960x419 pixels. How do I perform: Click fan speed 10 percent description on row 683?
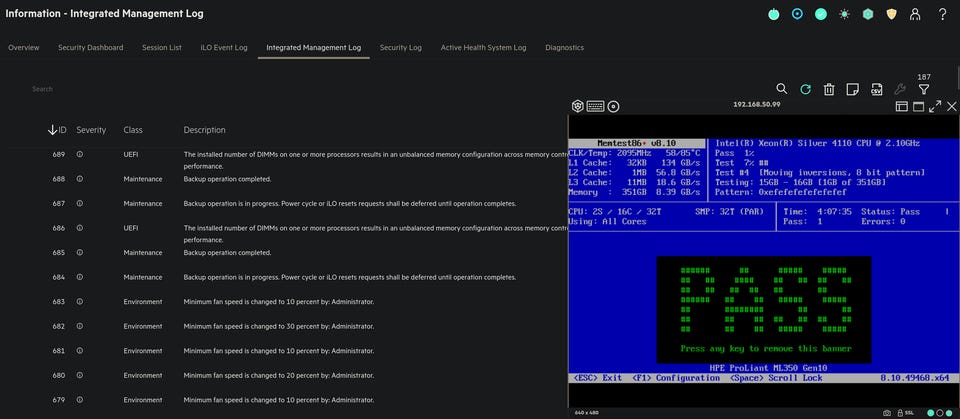[279, 301]
